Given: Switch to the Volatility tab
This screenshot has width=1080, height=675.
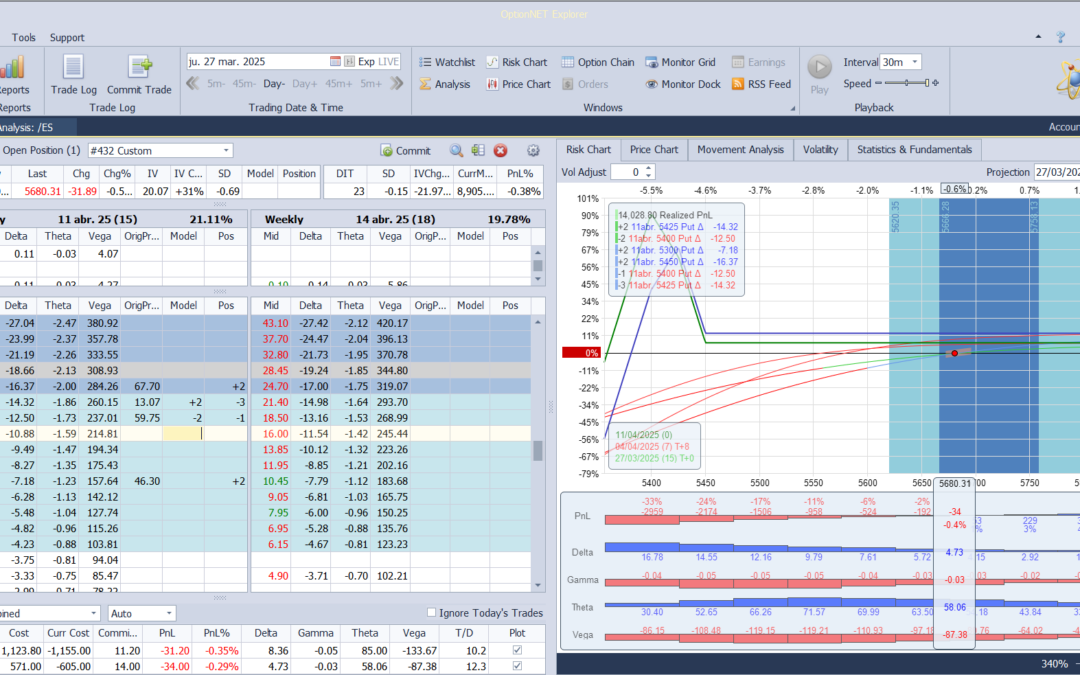Looking at the screenshot, I should (x=820, y=149).
